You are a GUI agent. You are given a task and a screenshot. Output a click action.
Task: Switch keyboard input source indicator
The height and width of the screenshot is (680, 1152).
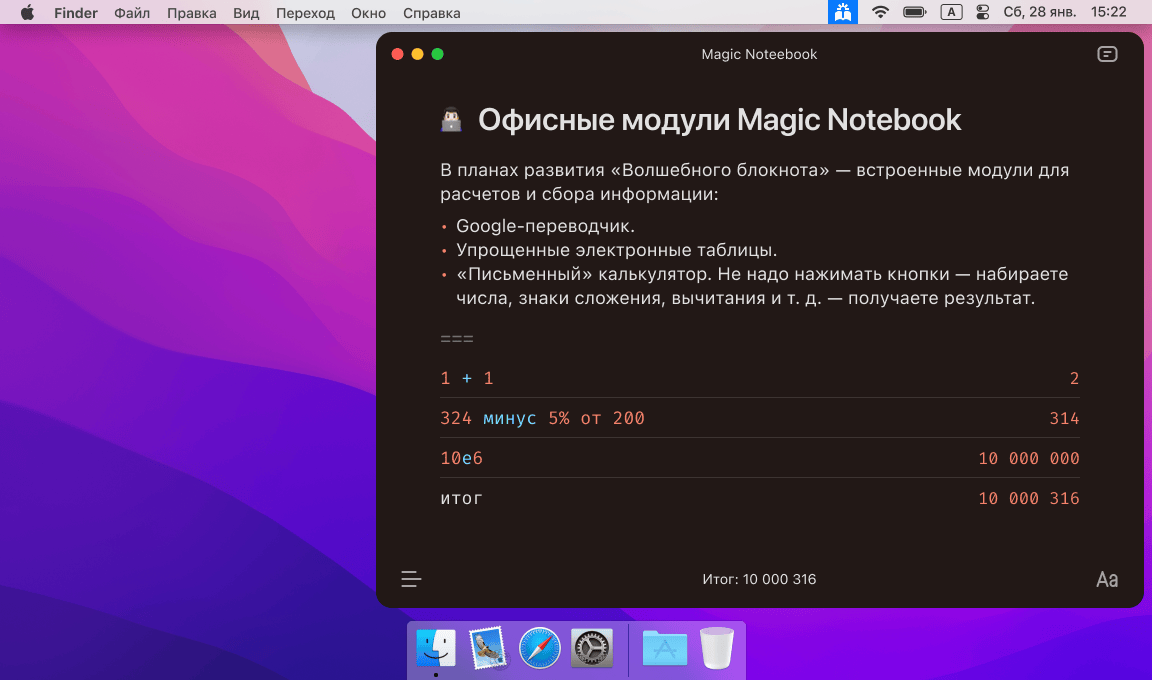(x=951, y=13)
